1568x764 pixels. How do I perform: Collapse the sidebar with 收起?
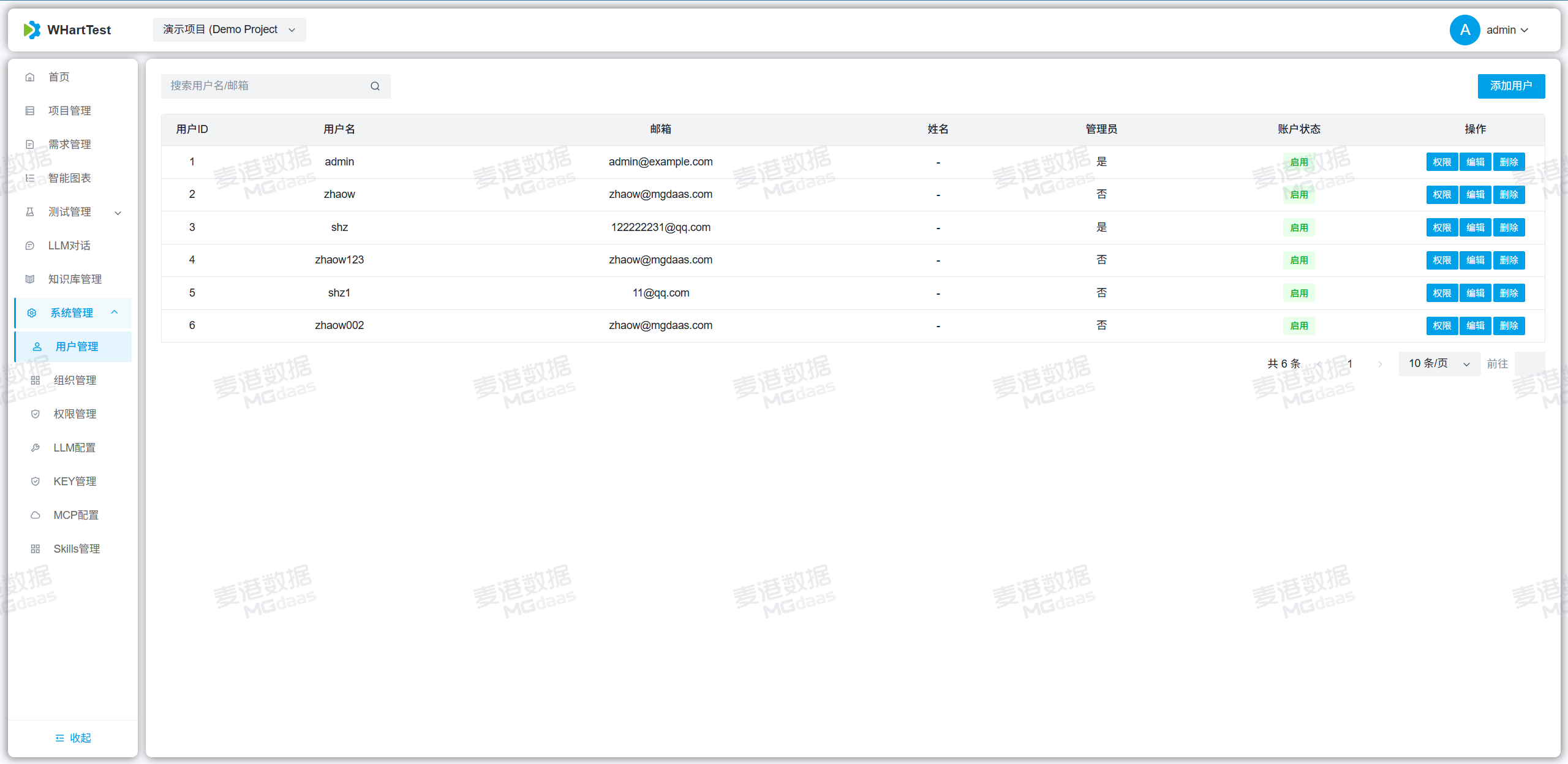[x=73, y=738]
